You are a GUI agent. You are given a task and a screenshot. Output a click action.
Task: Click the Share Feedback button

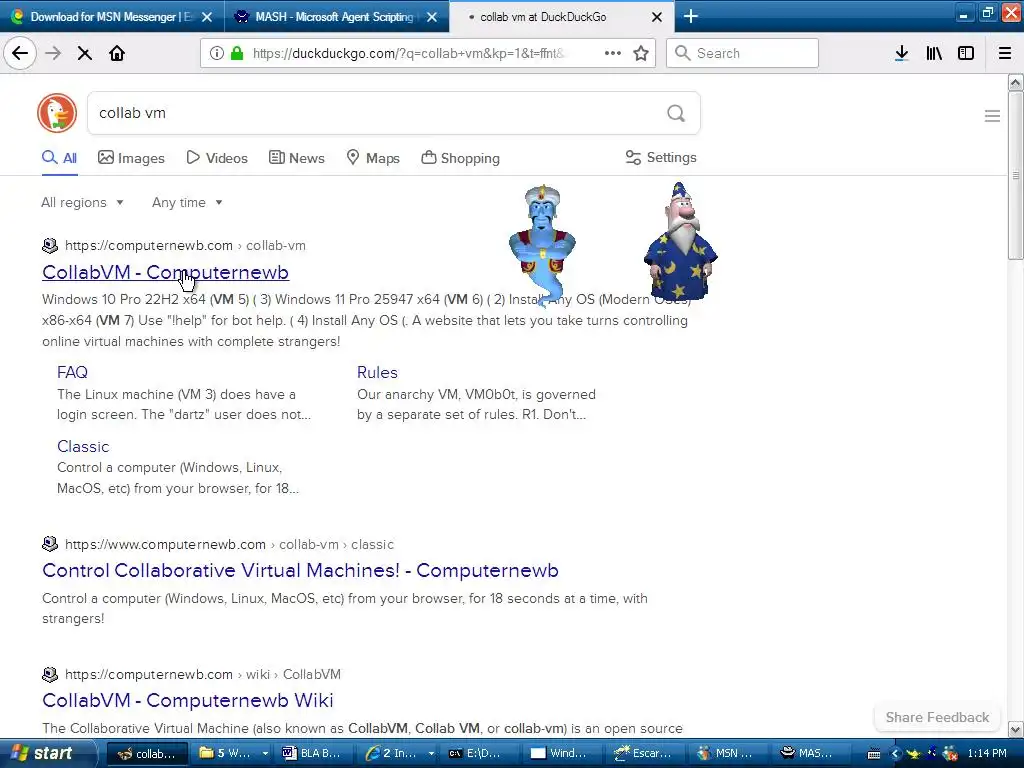(x=937, y=717)
